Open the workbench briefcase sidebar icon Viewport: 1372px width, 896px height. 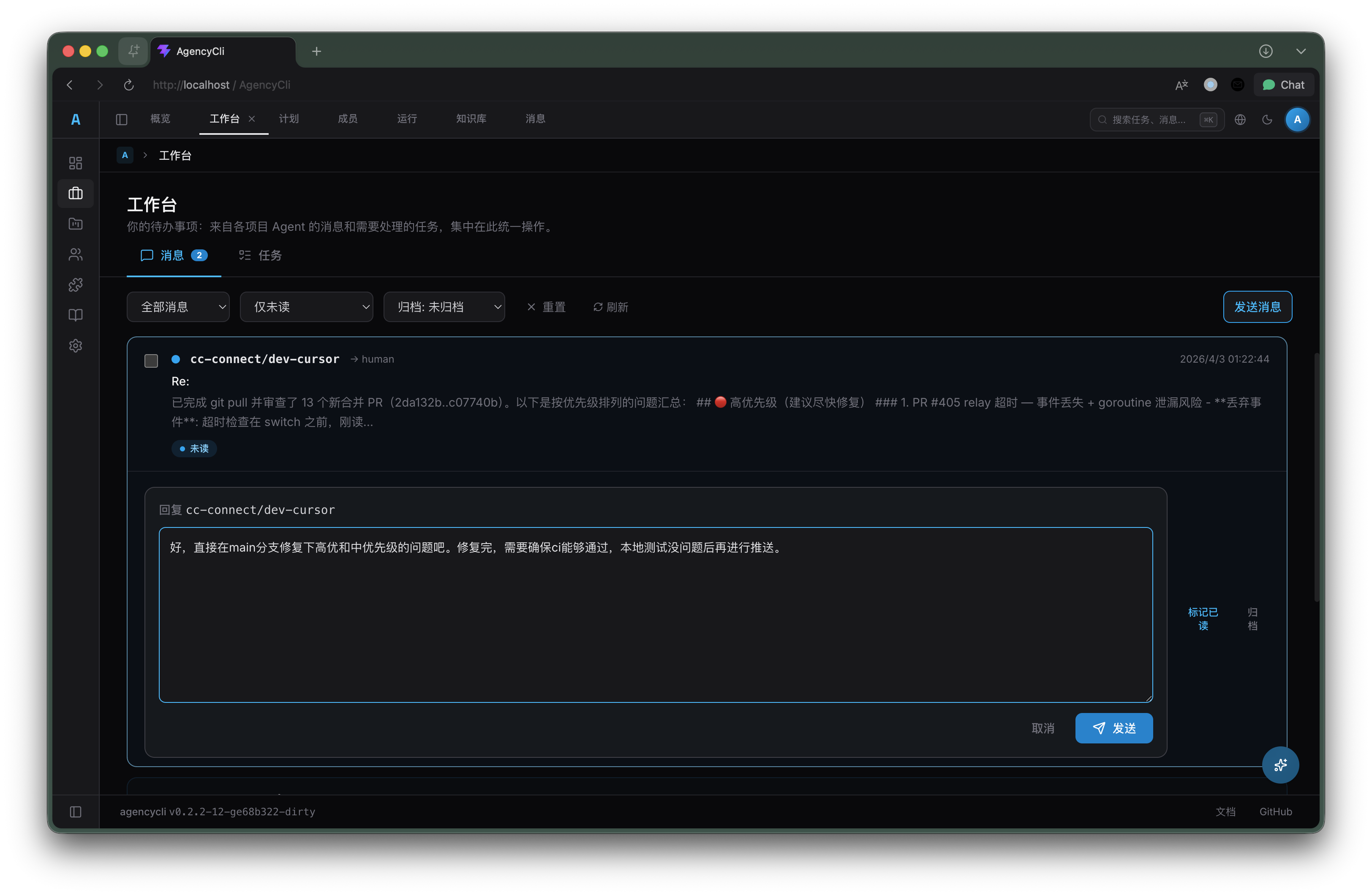pos(76,193)
